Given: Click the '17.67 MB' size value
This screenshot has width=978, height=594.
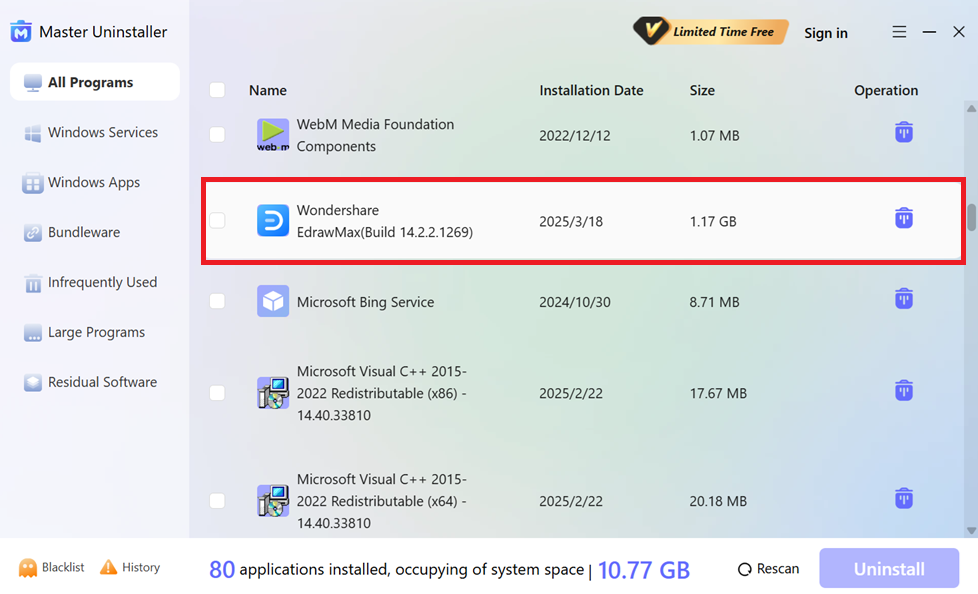Looking at the screenshot, I should 718,393.
